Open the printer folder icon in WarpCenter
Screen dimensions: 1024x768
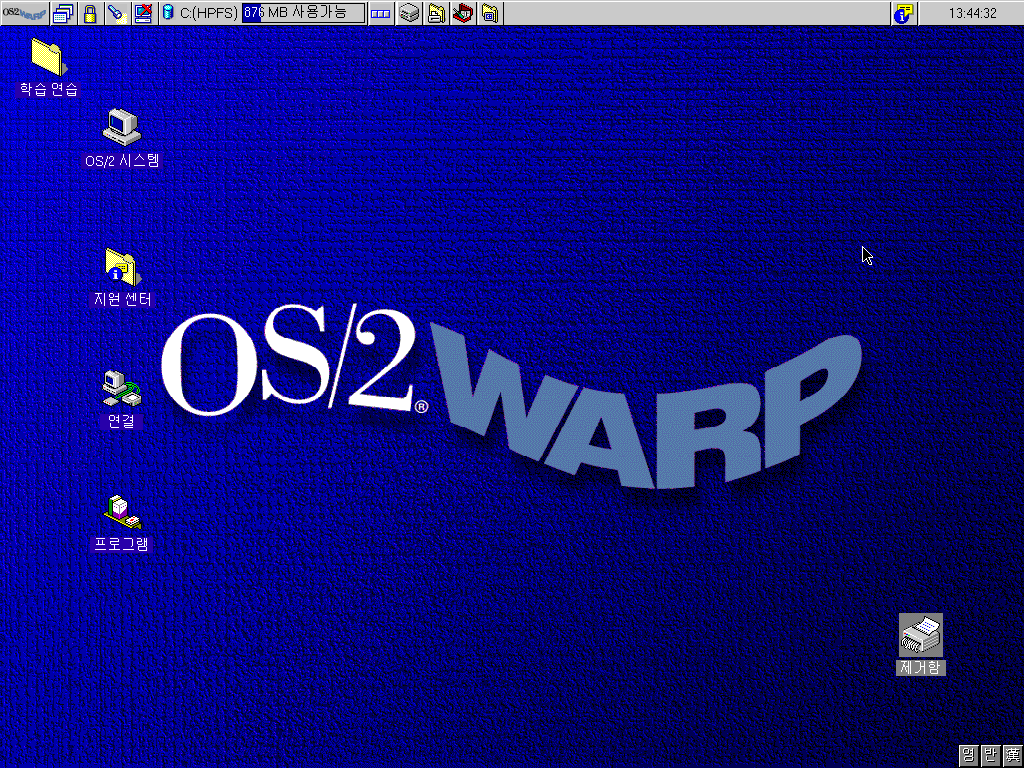(x=436, y=13)
